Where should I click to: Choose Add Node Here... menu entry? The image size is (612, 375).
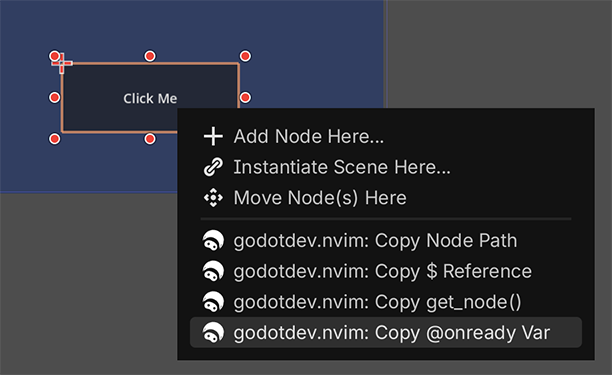[386, 137]
